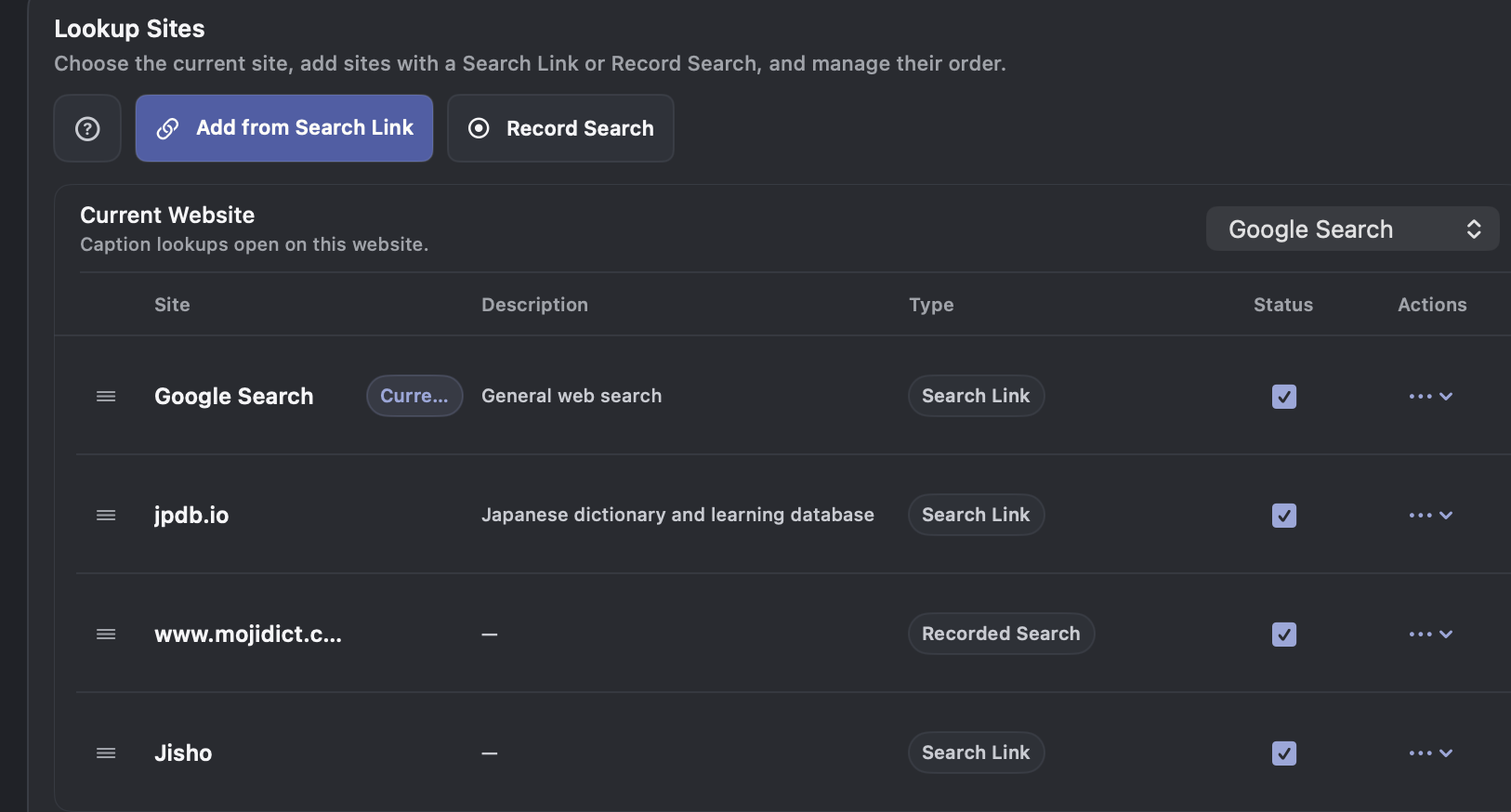Toggle the jpdb.io status checkbox

pos(1284,516)
